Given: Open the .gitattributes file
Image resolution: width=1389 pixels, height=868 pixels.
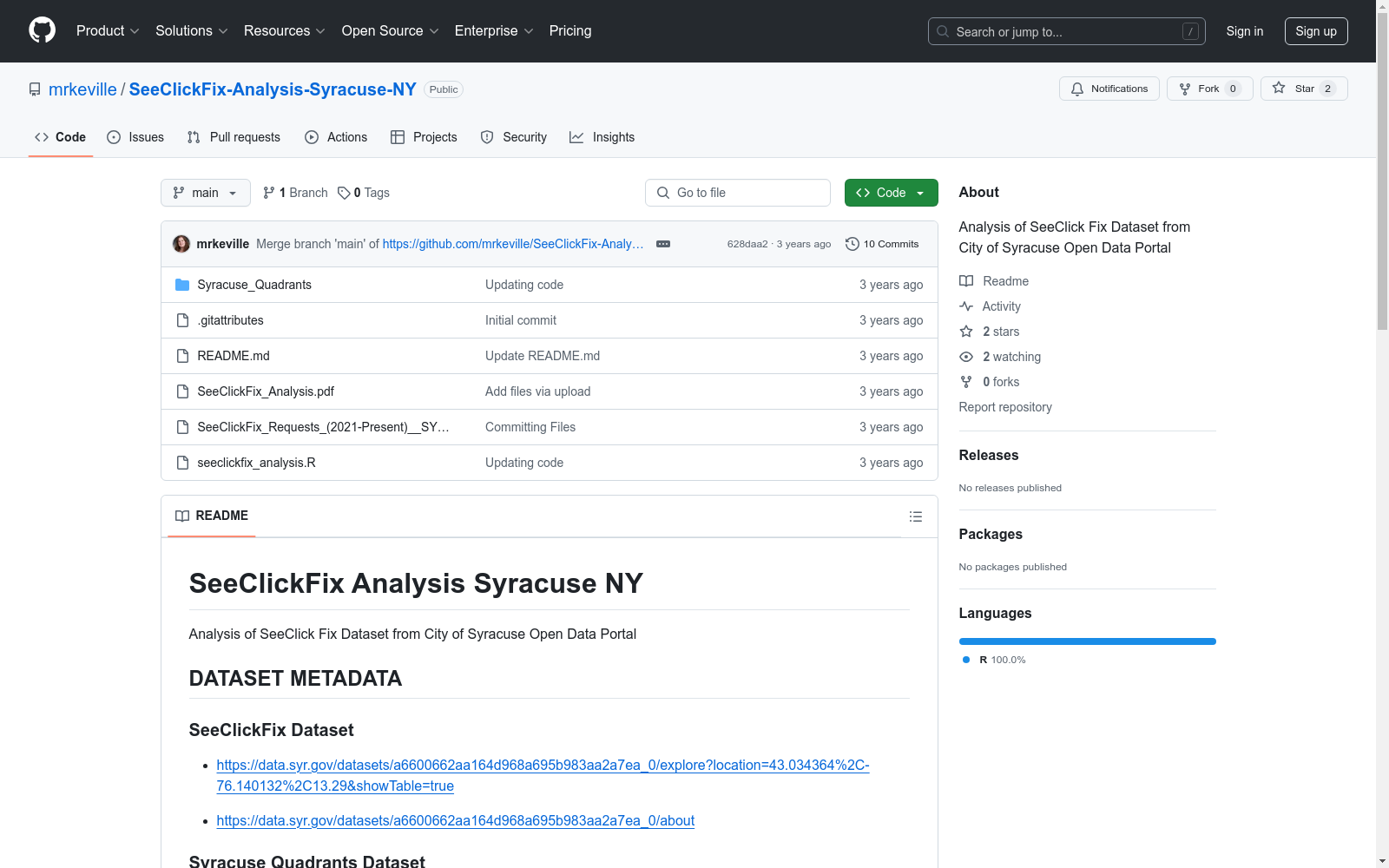Looking at the screenshot, I should coord(230,320).
